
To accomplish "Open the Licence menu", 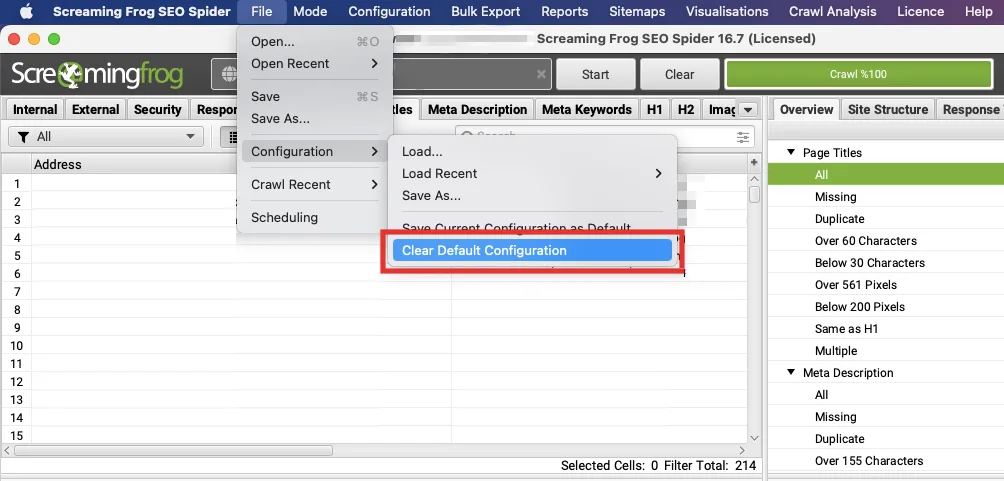I will 921,12.
